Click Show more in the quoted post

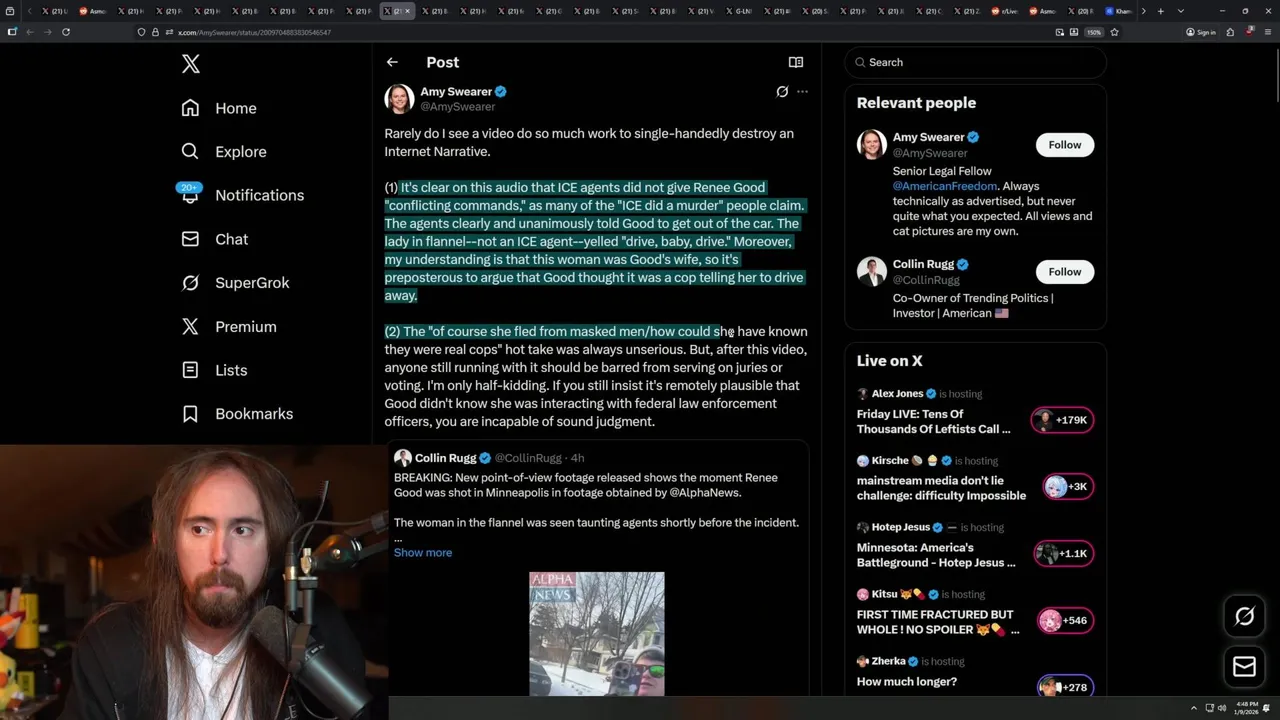423,552
